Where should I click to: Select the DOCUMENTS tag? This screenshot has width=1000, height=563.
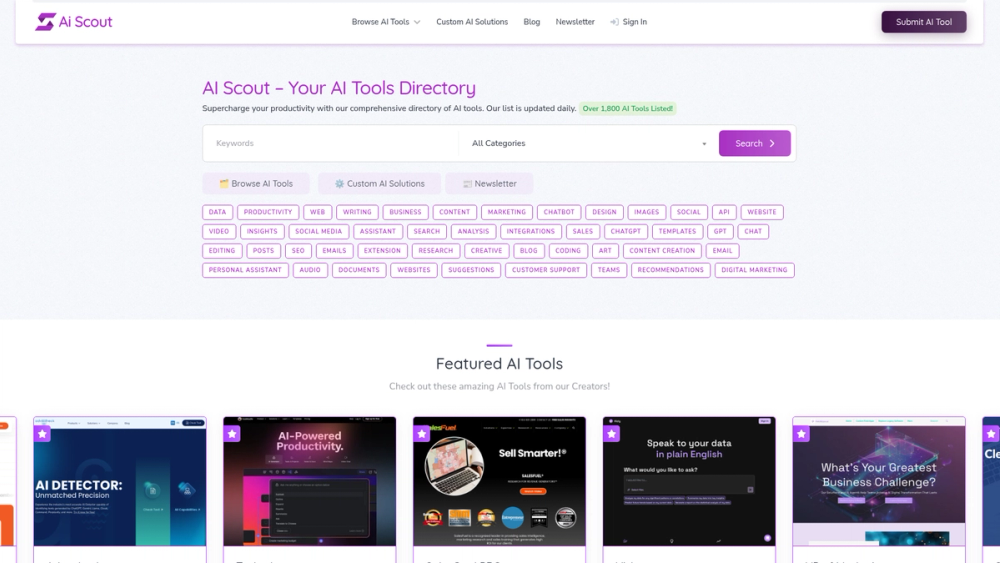pos(359,270)
